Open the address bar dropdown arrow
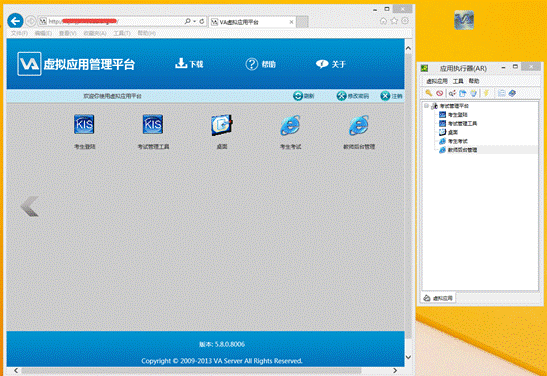The image size is (547, 376). [x=195, y=22]
